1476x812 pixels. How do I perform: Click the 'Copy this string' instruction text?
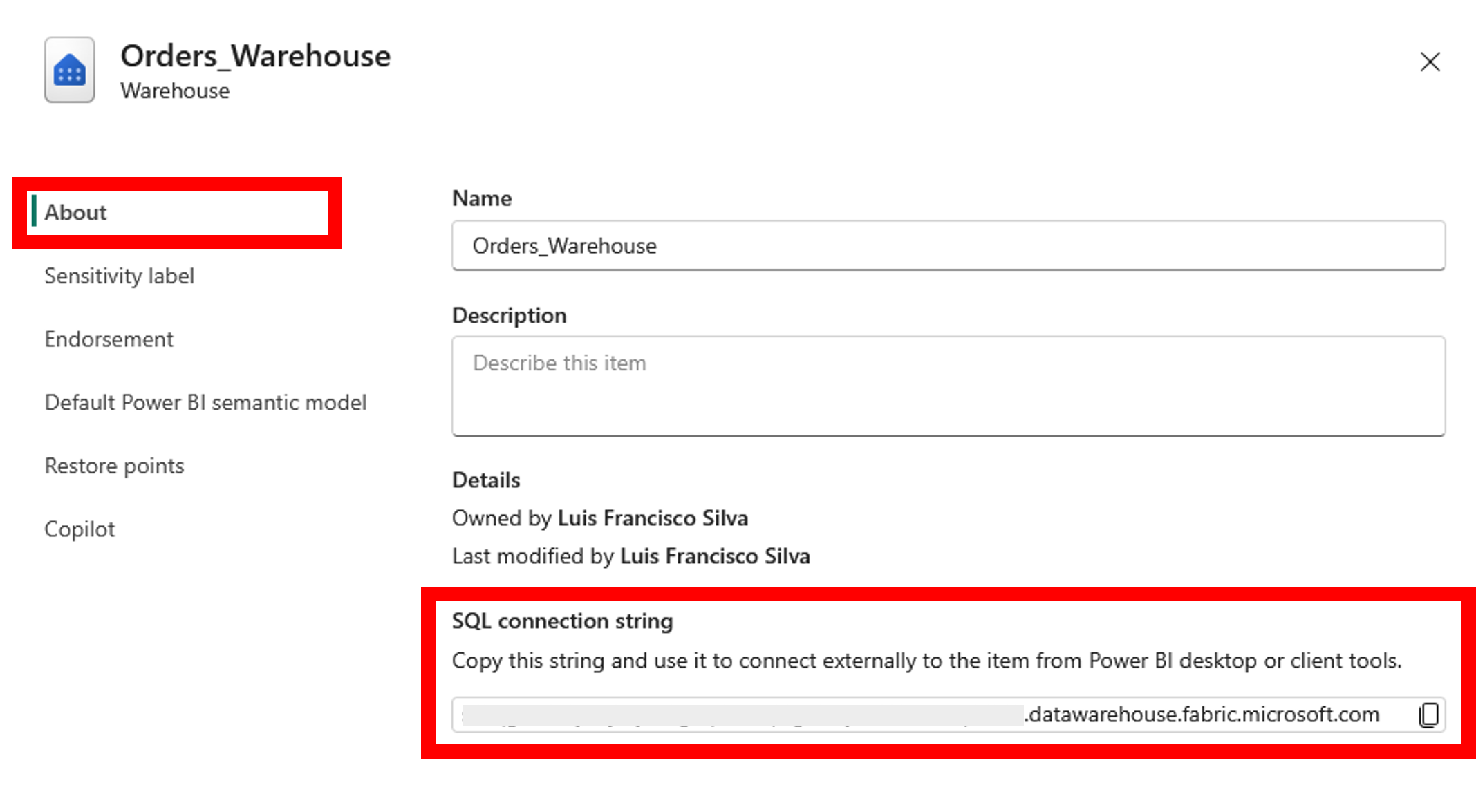[x=926, y=661]
